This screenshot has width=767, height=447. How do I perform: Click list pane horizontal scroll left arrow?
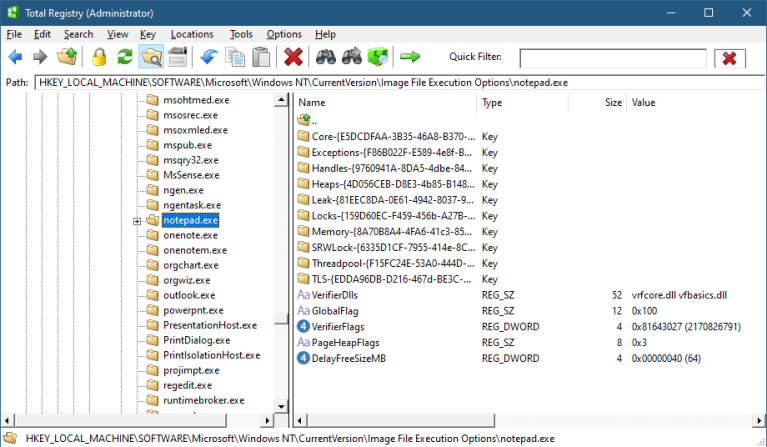point(300,420)
